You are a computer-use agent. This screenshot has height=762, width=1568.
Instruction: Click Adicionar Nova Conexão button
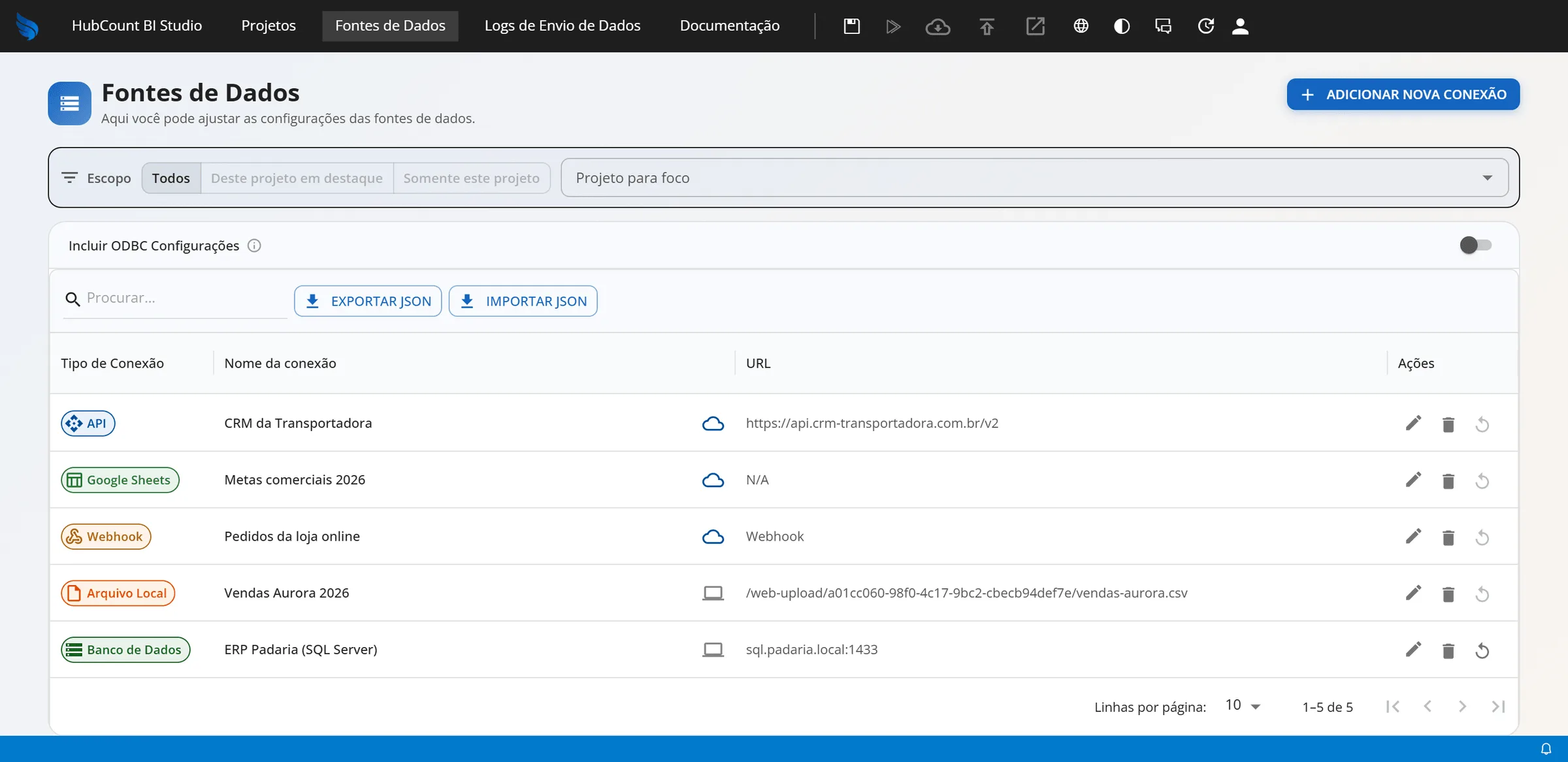pos(1403,95)
